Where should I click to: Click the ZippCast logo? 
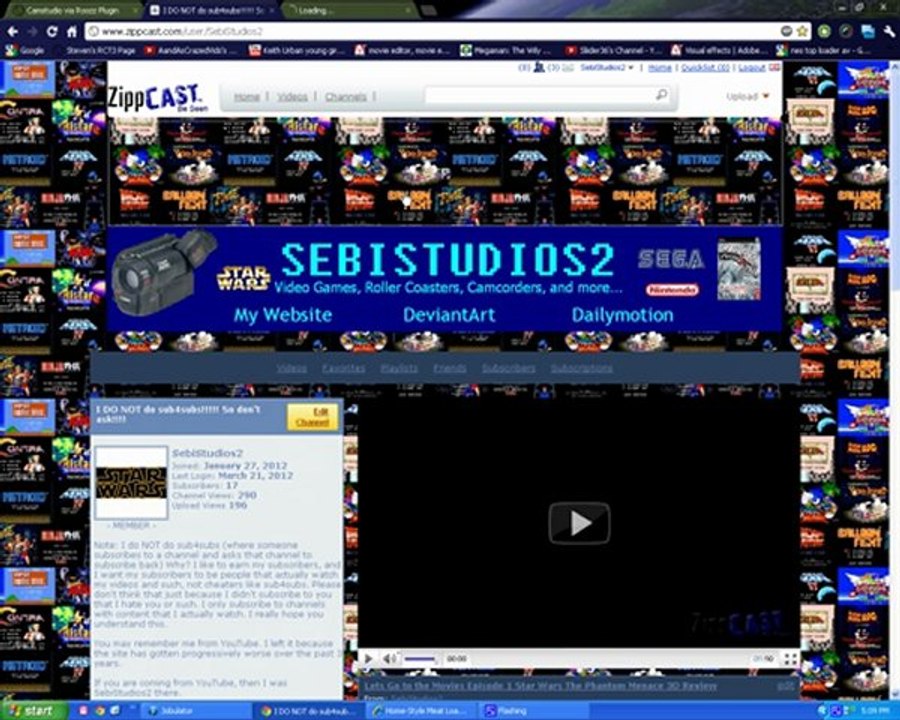[x=156, y=96]
